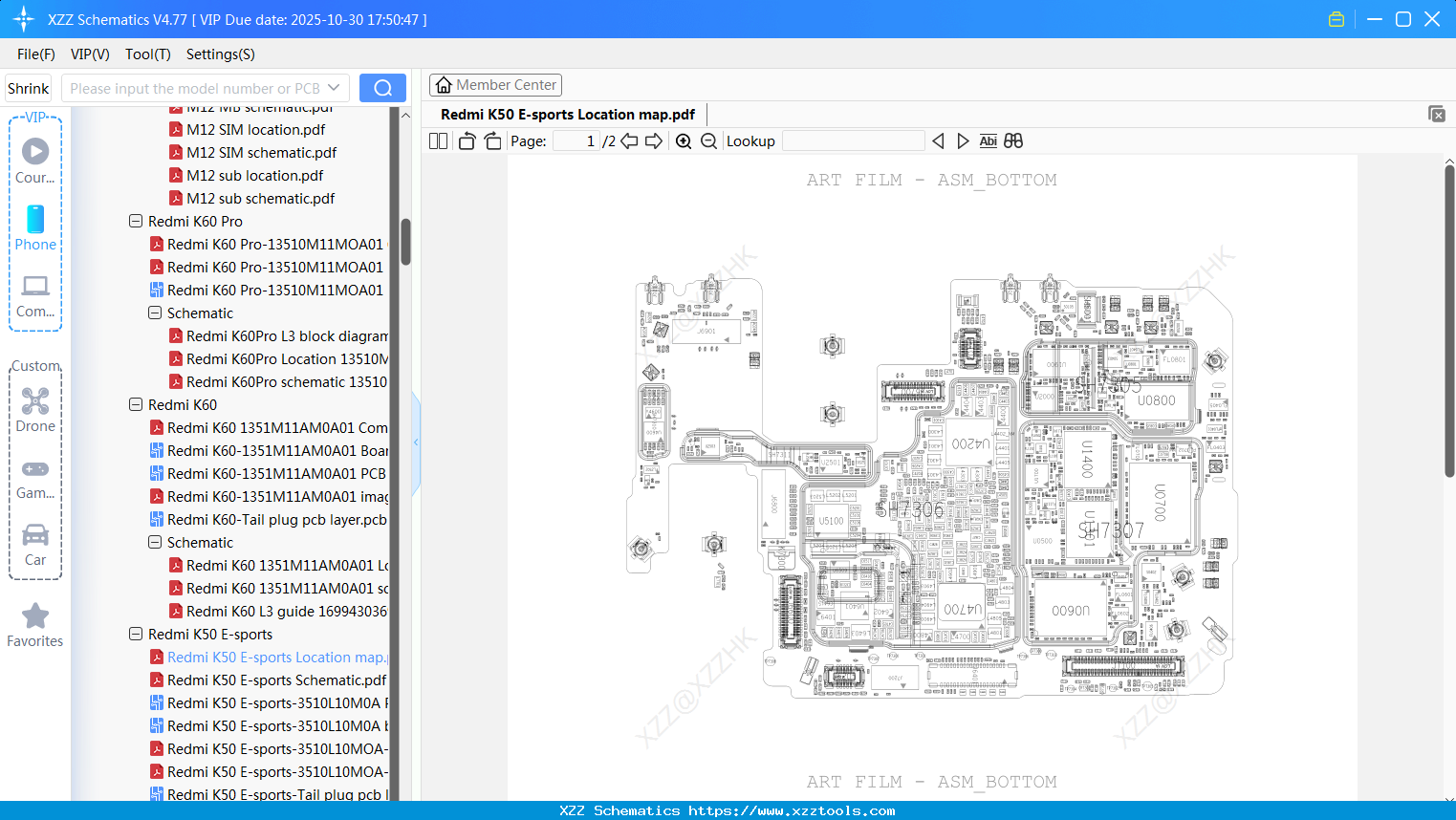Rotate the page counterclockwise
The height and width of the screenshot is (820, 1456).
pyautogui.click(x=467, y=141)
